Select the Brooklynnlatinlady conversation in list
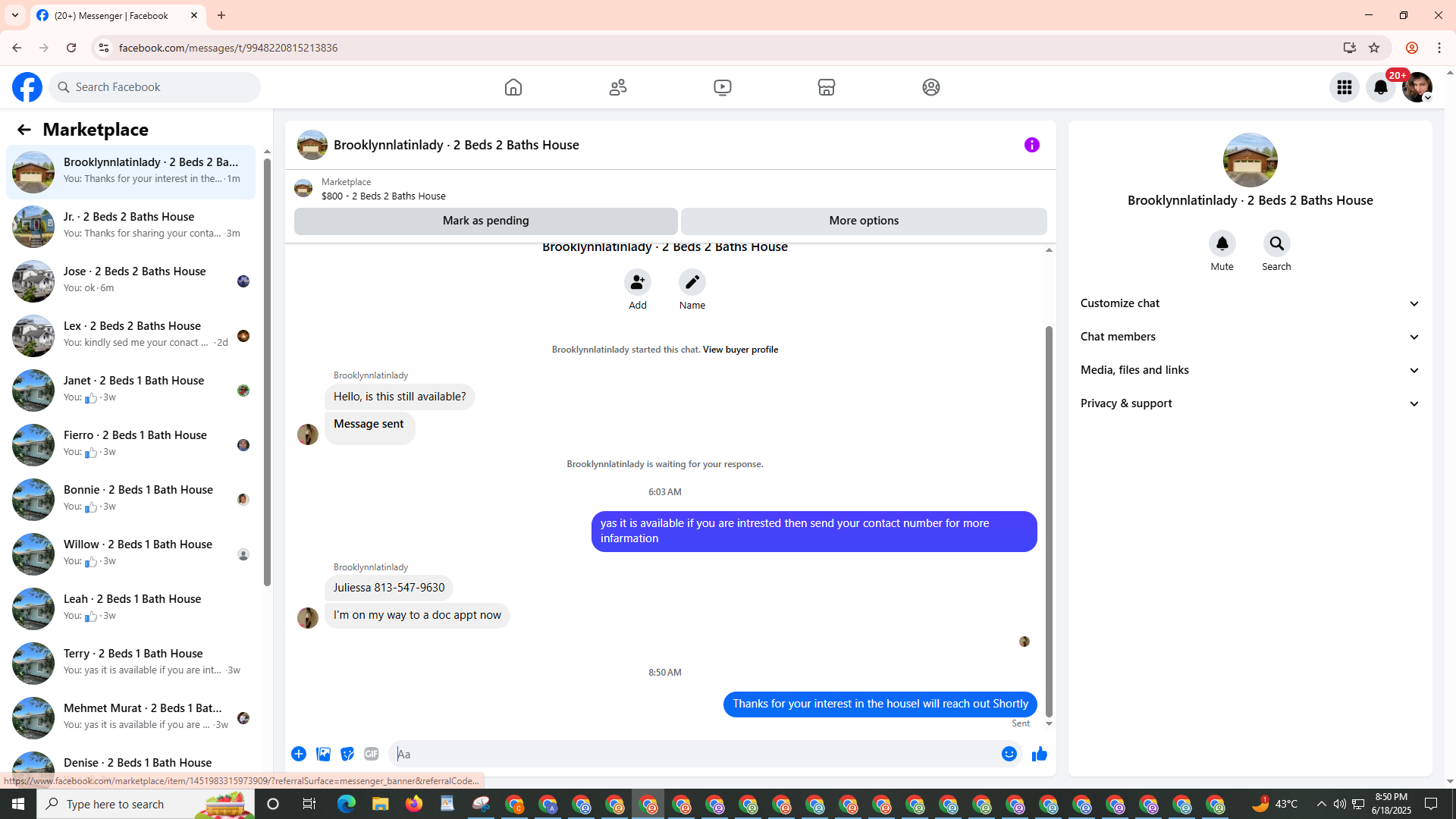1456x819 pixels. click(130, 171)
